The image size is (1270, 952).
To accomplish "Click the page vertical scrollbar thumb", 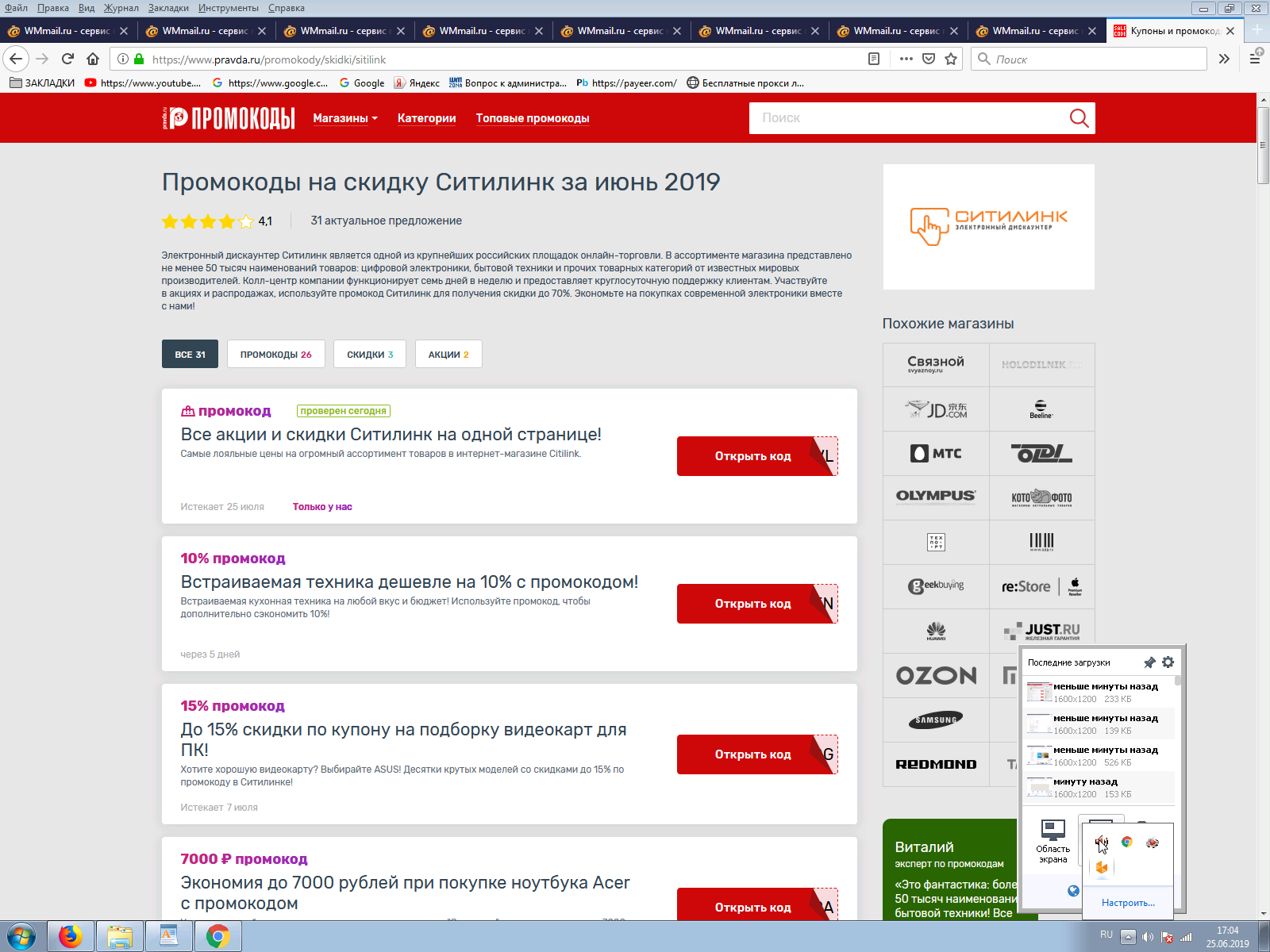I will point(1263,145).
